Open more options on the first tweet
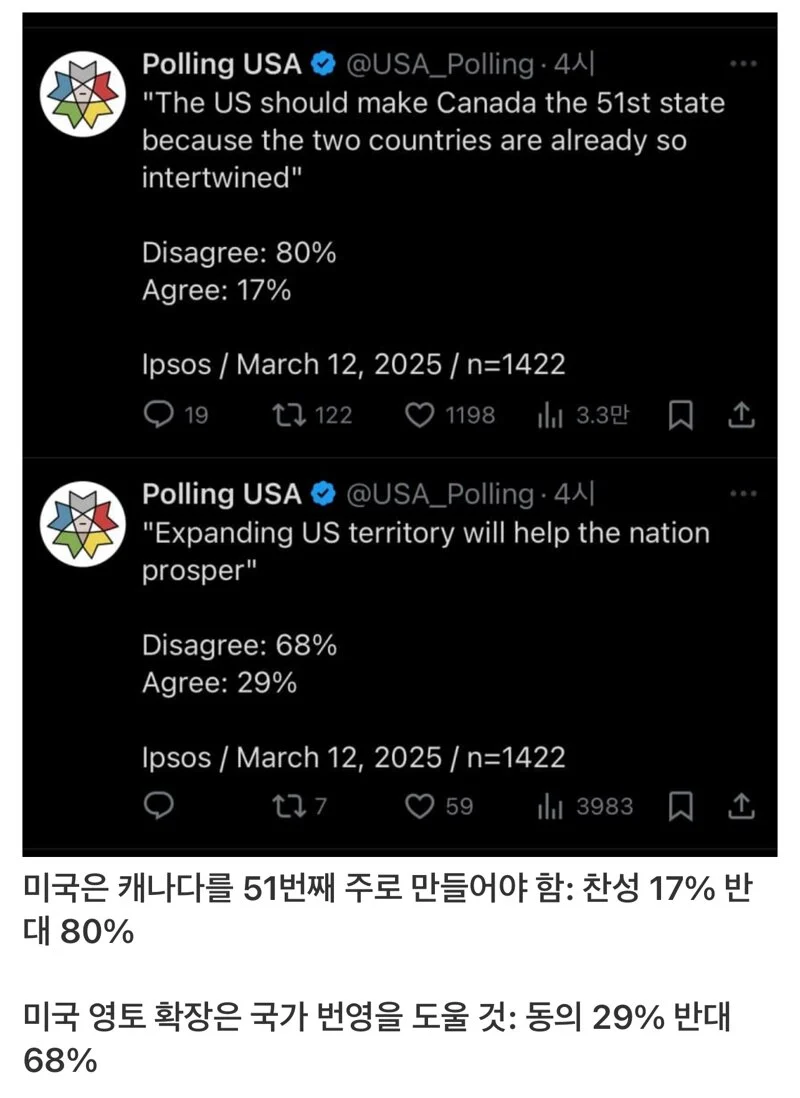Screen dimensions: 800x1098 pyautogui.click(x=743, y=64)
